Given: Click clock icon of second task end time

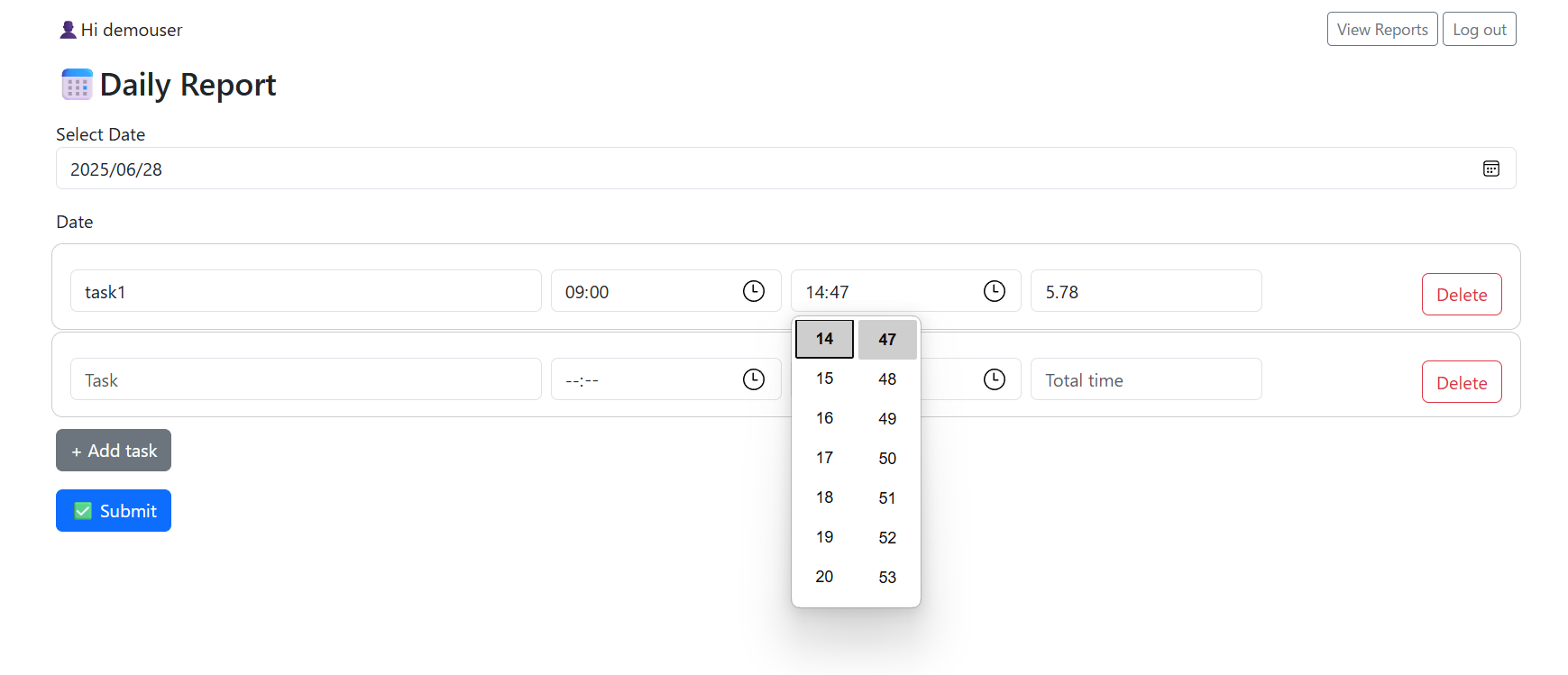Looking at the screenshot, I should tap(994, 379).
